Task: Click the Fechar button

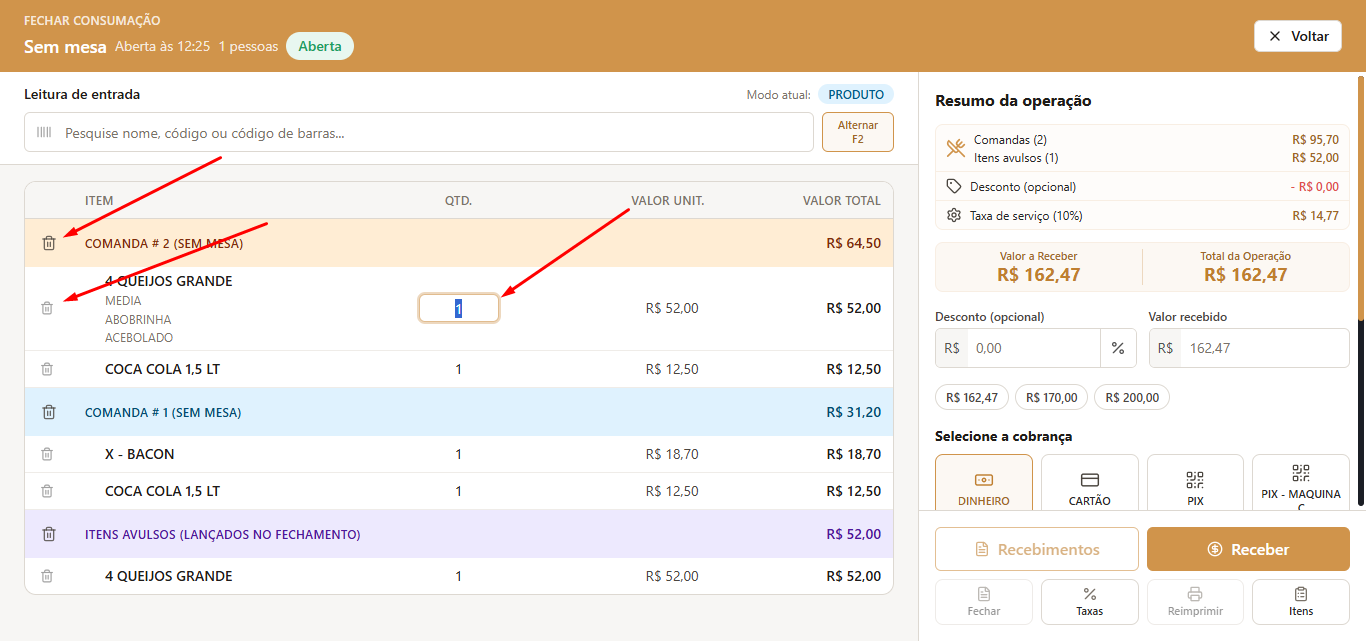Action: tap(984, 602)
